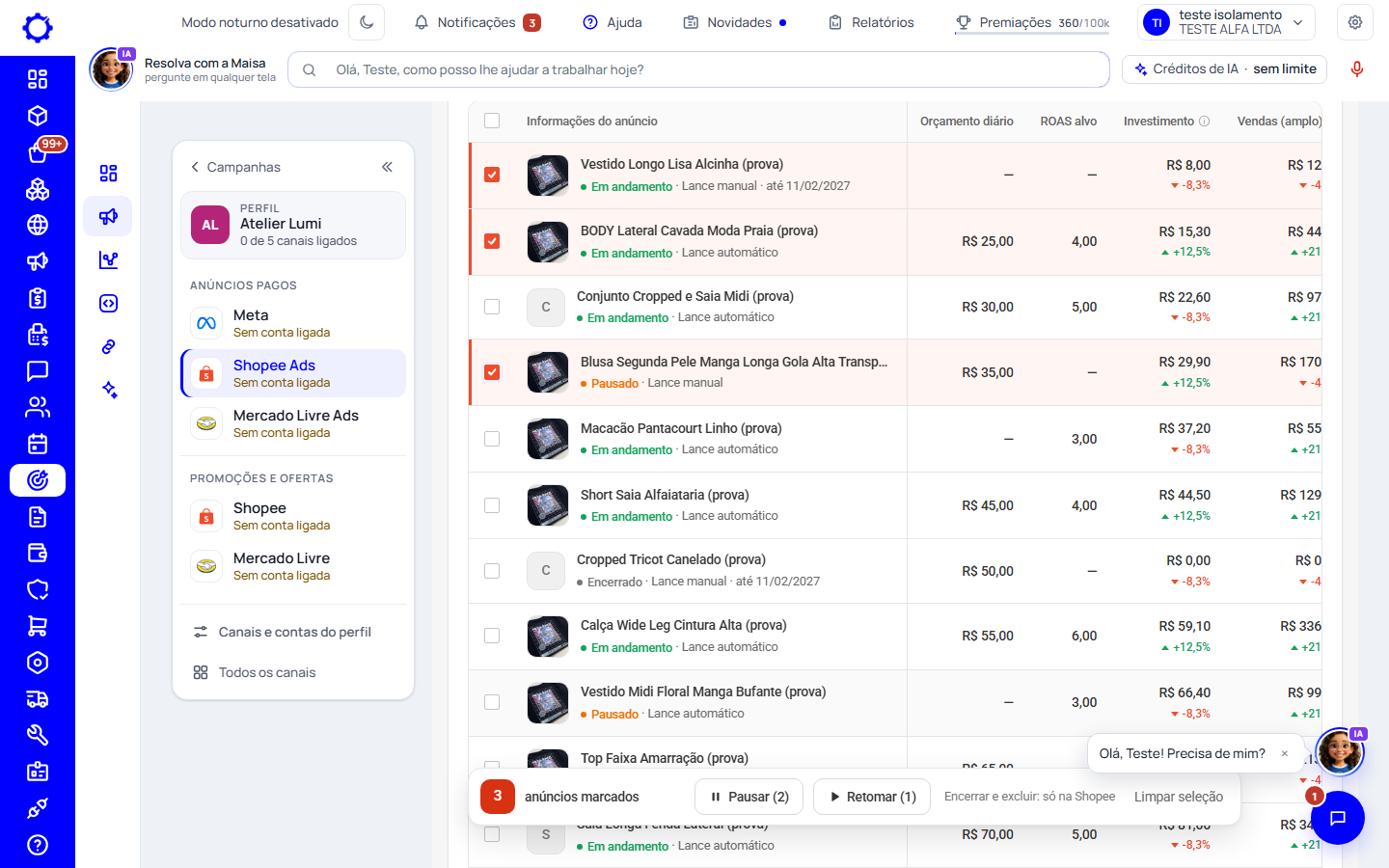
Task: Click Pausar (2) button
Action: point(749,797)
